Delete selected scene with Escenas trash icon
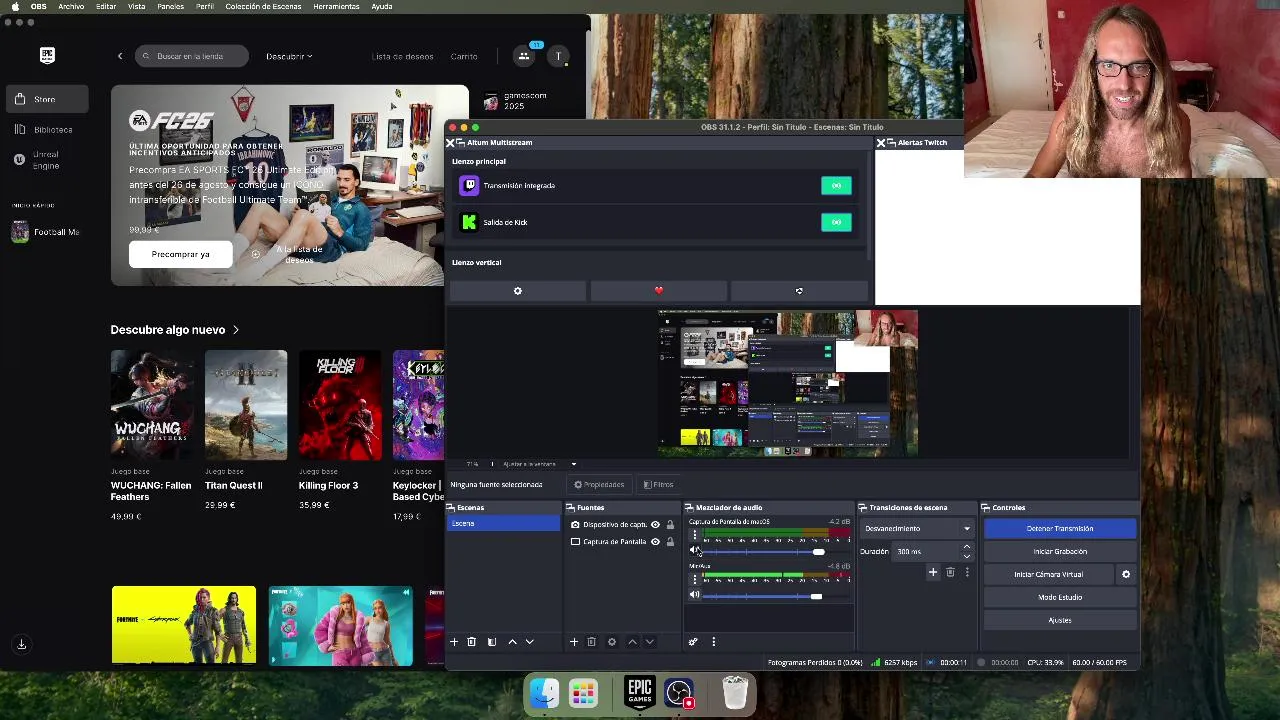Screen dimensions: 1280x720 pos(472,642)
